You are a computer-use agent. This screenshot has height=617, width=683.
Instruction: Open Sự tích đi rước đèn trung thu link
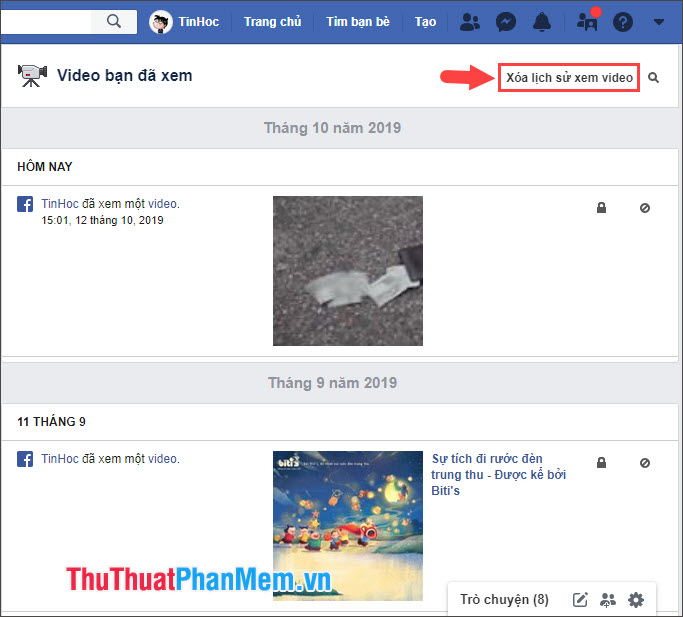498,475
